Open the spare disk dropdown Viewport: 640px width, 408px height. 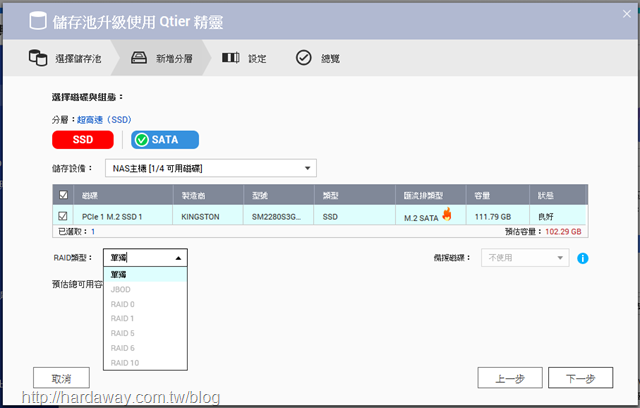coord(525,258)
